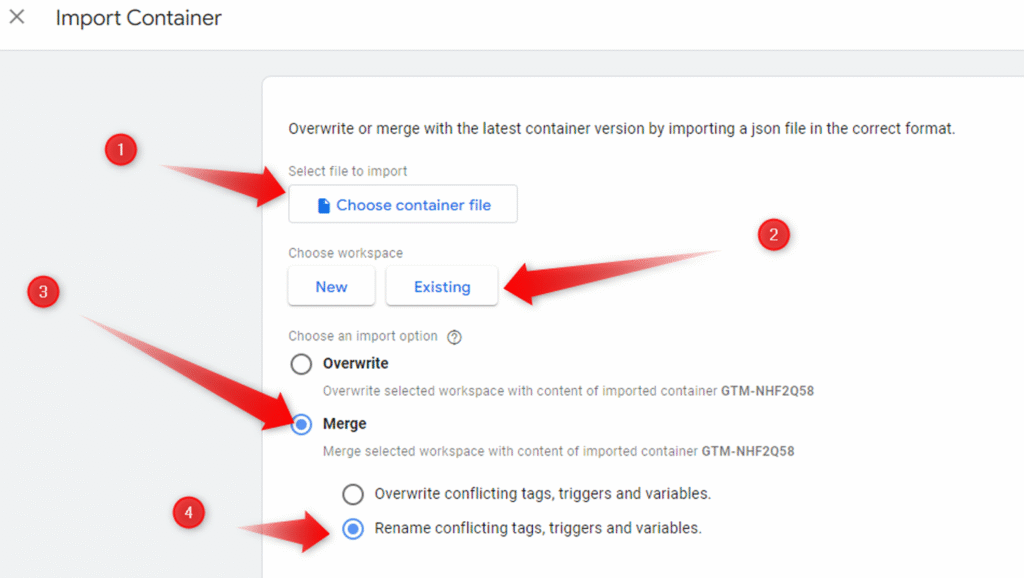Click GTM-NHF2Q58 in the Merge description
Viewport: 1024px width, 578px height.
click(747, 451)
